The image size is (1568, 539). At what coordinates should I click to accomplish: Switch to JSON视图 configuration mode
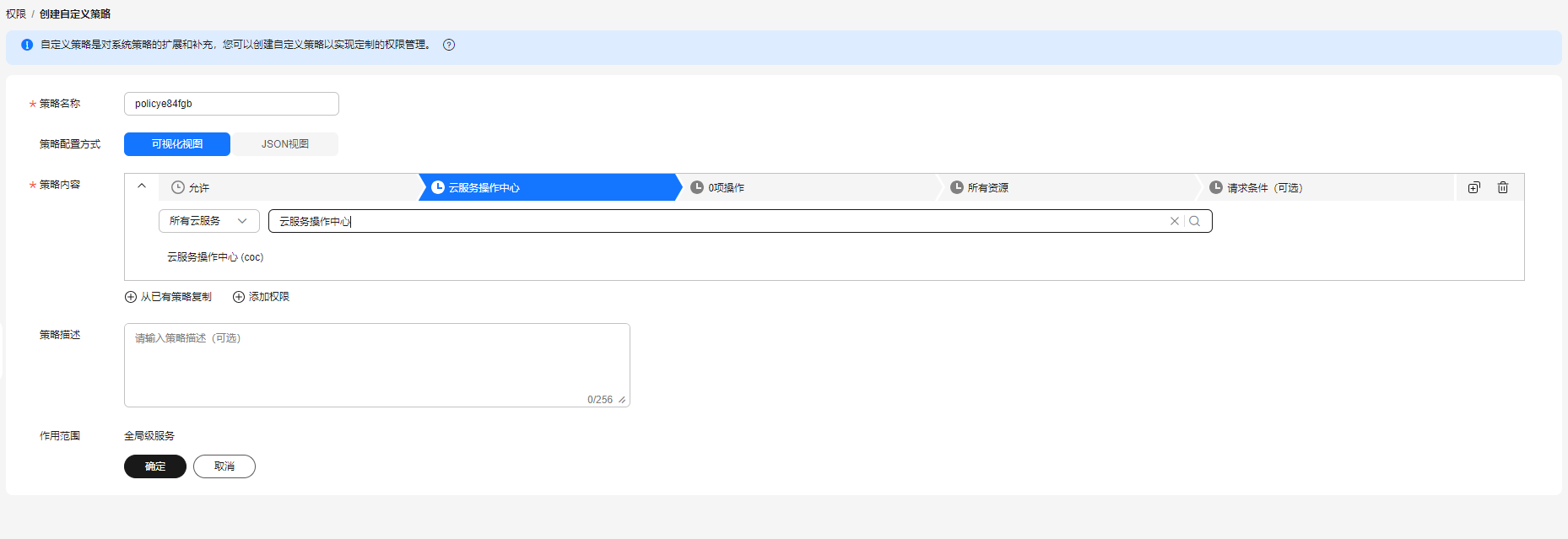point(285,144)
